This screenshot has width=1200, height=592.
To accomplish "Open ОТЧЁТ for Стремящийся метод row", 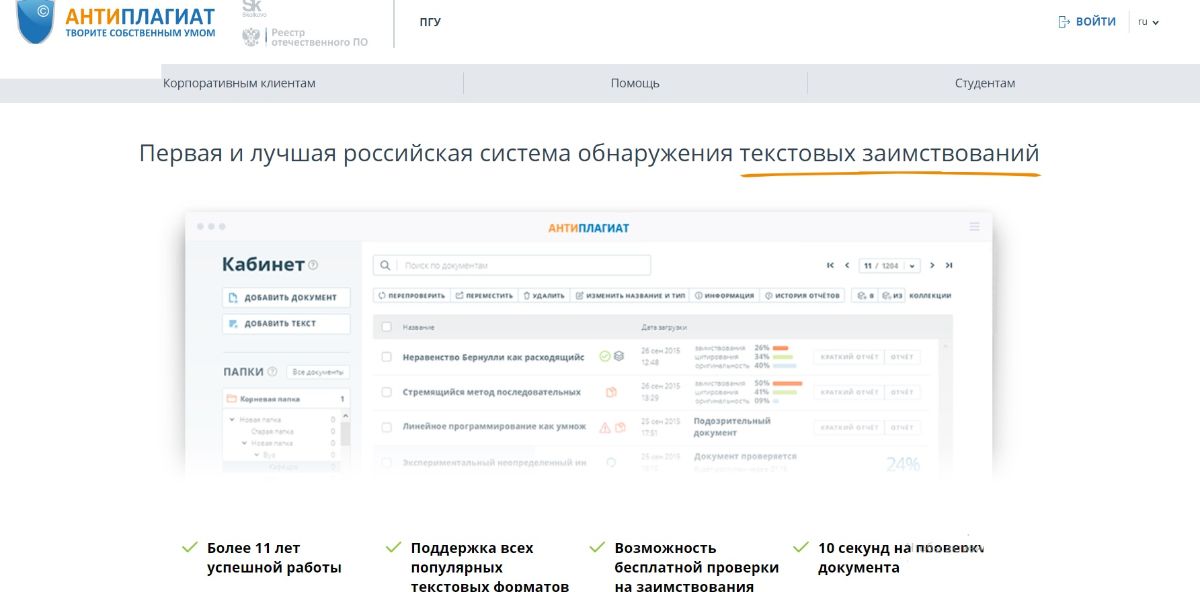I will 902,392.
